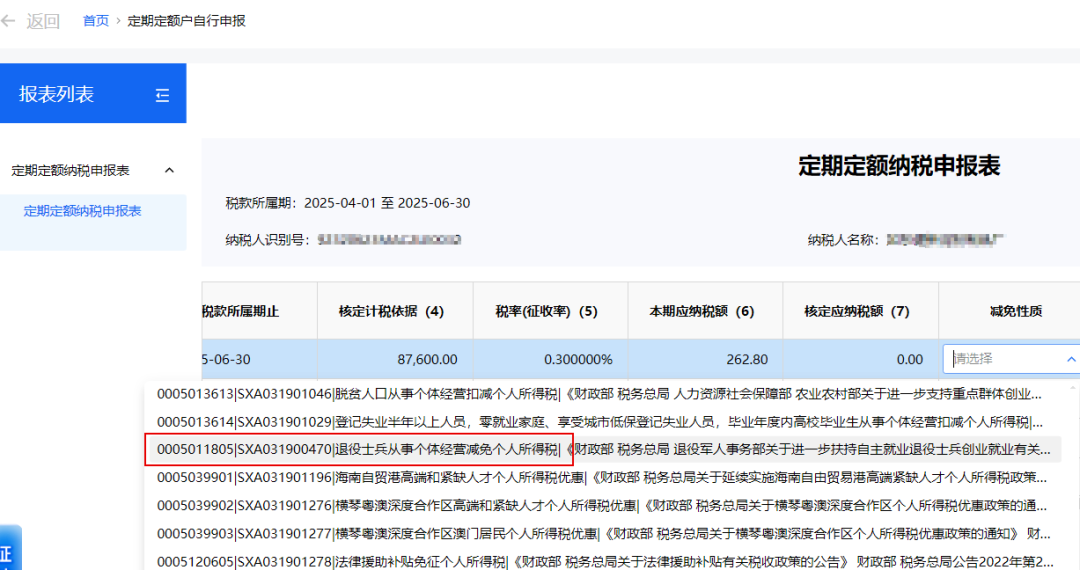The image size is (1080, 570).
Task: Click 定期定额户自行申报 breadcrumb text
Action: (x=187, y=21)
